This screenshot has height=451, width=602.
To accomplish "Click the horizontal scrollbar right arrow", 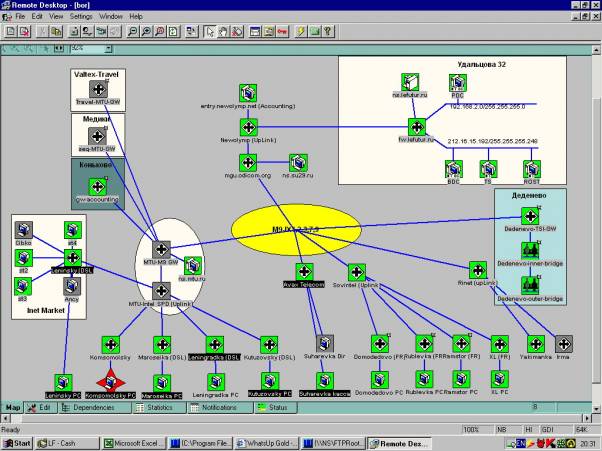I will (x=587, y=418).
